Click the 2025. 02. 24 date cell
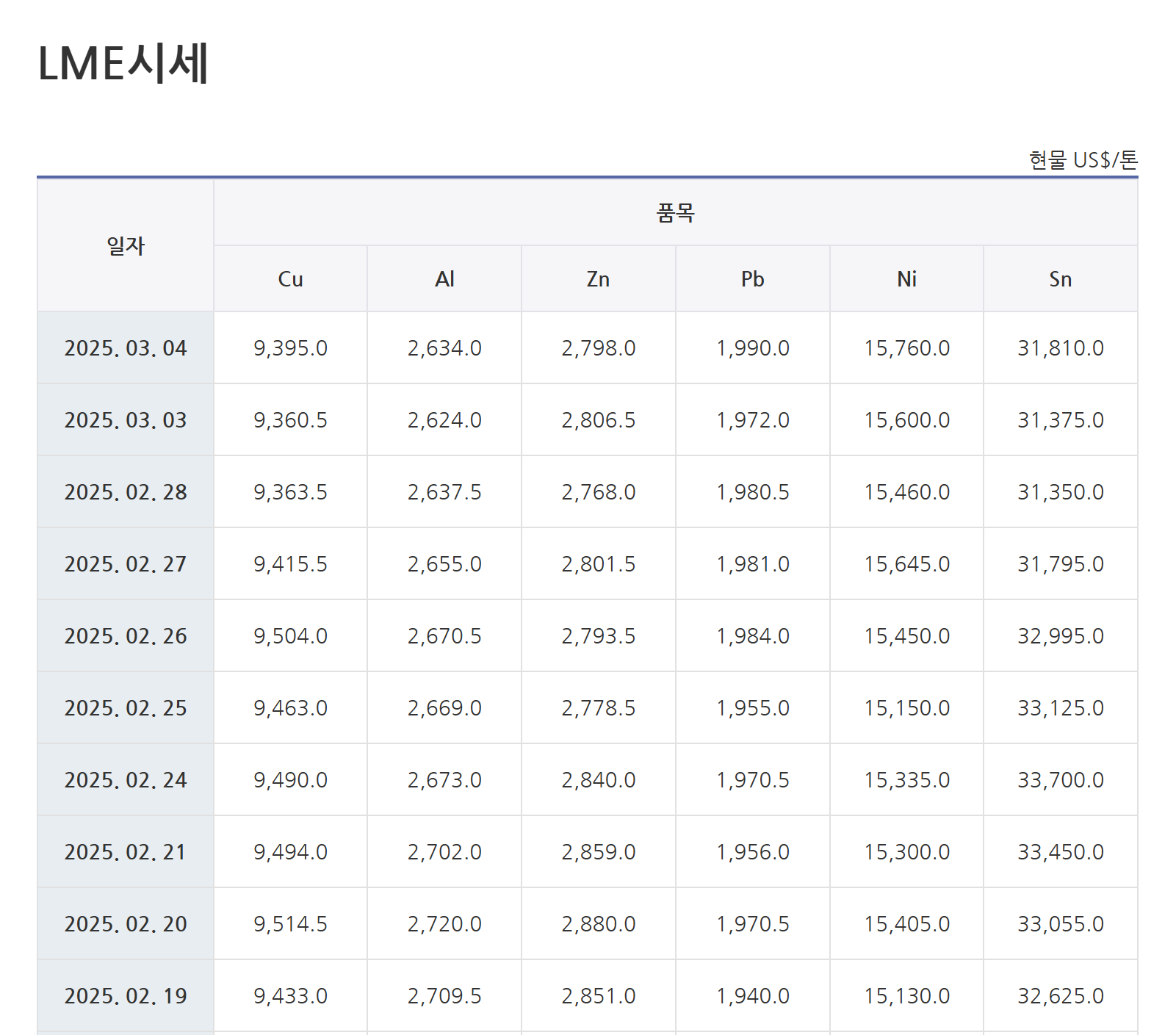This screenshot has height=1035, width=1176. point(126,780)
